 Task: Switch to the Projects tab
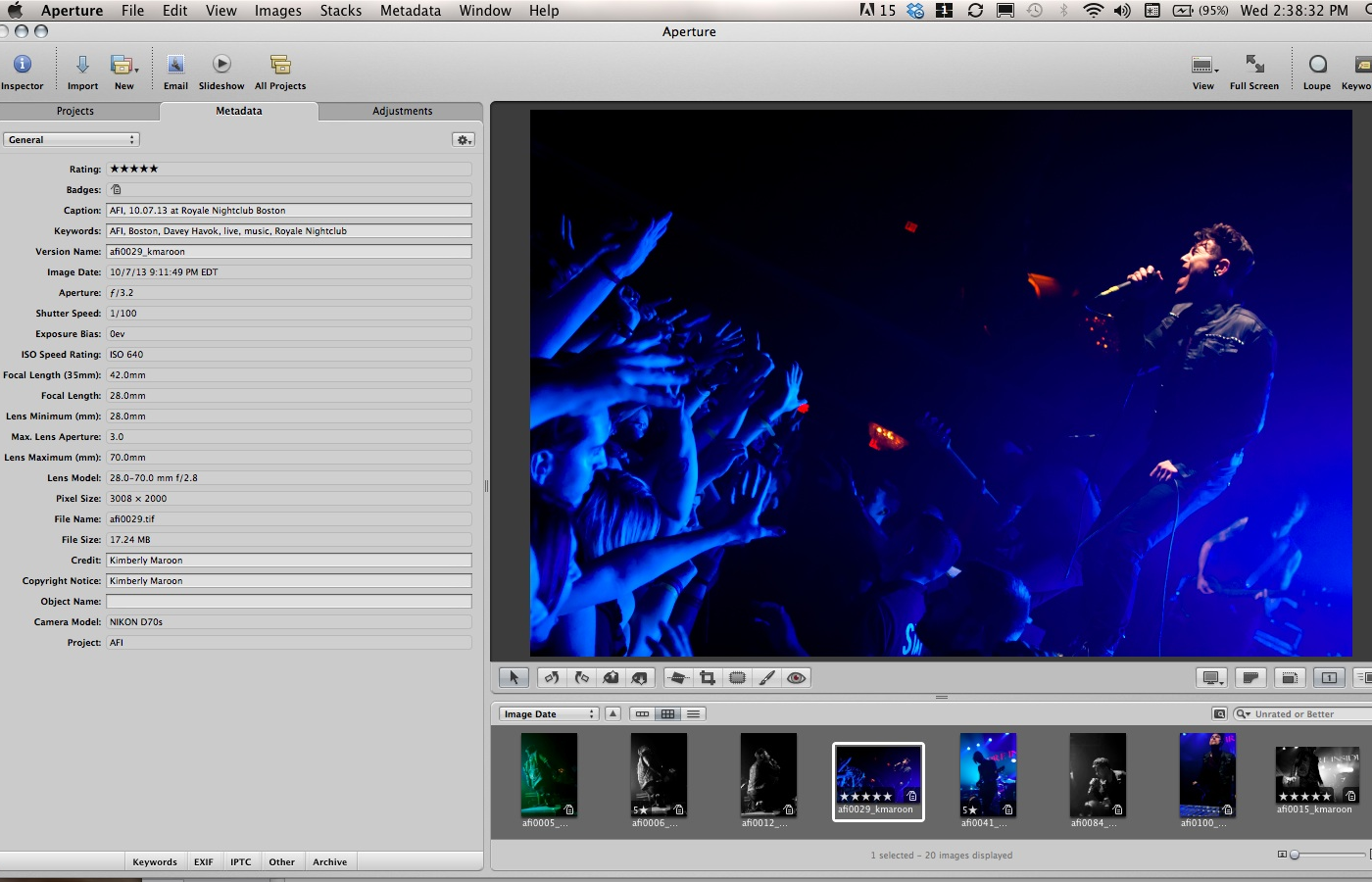coord(75,111)
